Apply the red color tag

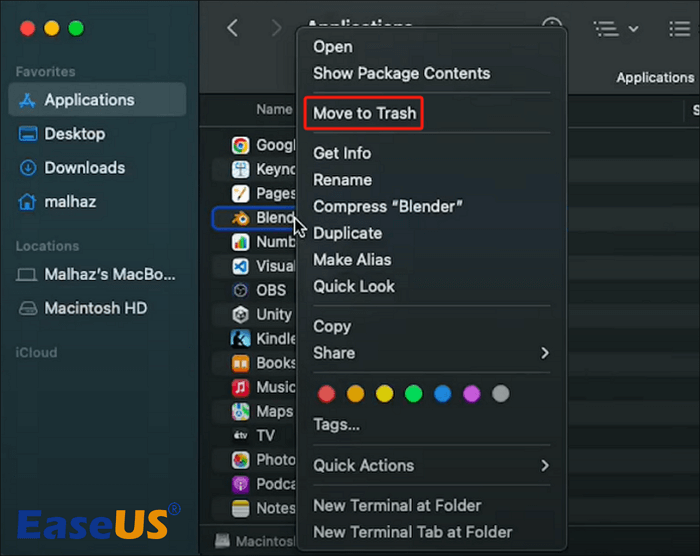326,394
